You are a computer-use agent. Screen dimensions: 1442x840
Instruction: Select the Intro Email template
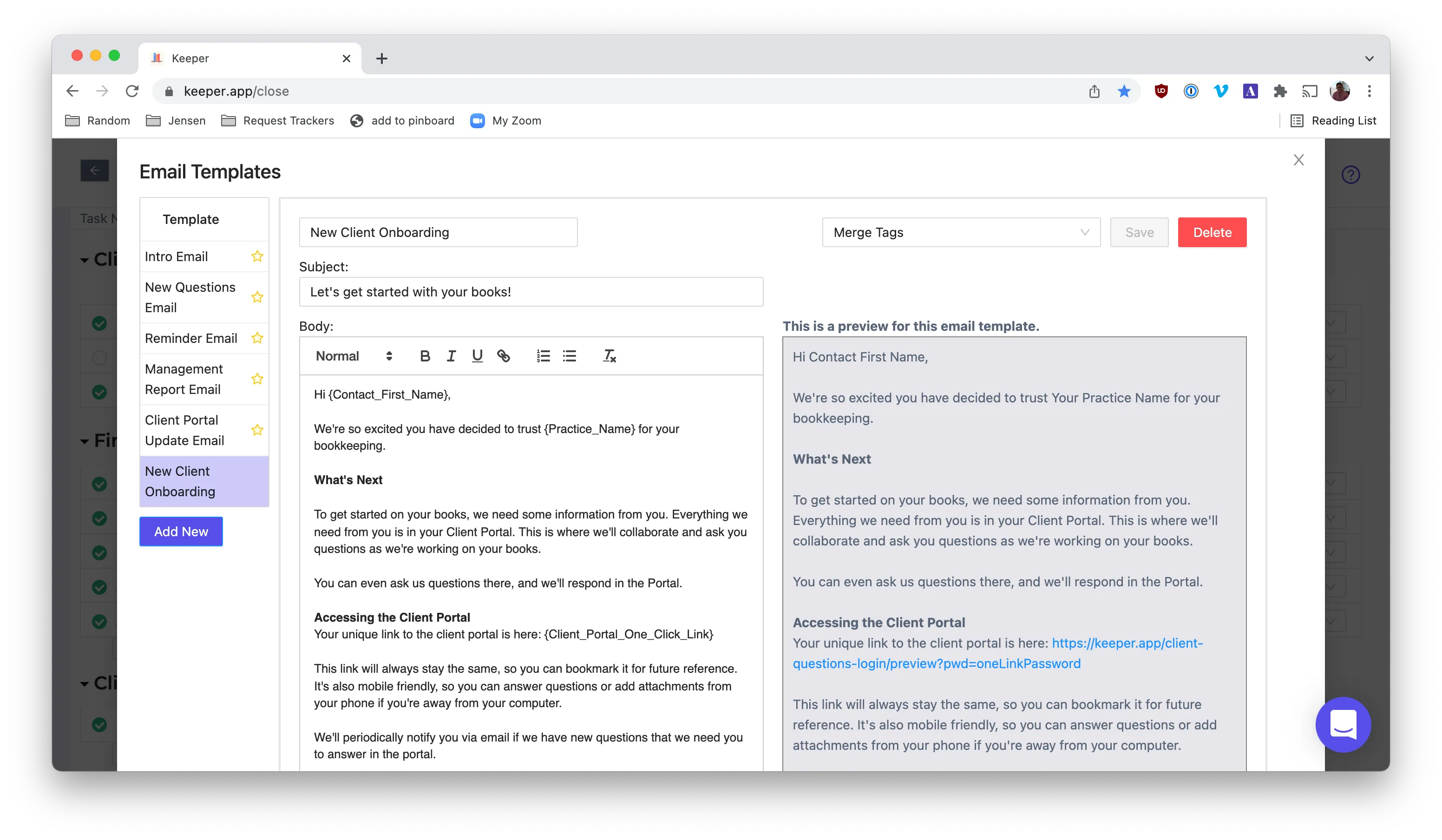(x=204, y=256)
